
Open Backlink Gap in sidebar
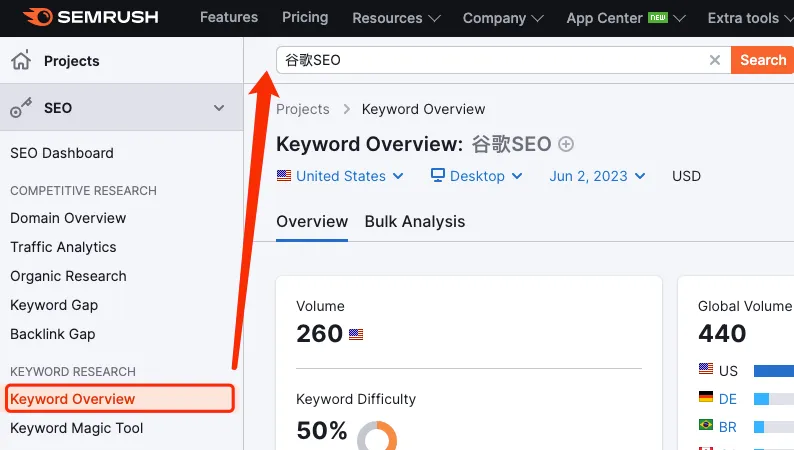click(x=53, y=334)
